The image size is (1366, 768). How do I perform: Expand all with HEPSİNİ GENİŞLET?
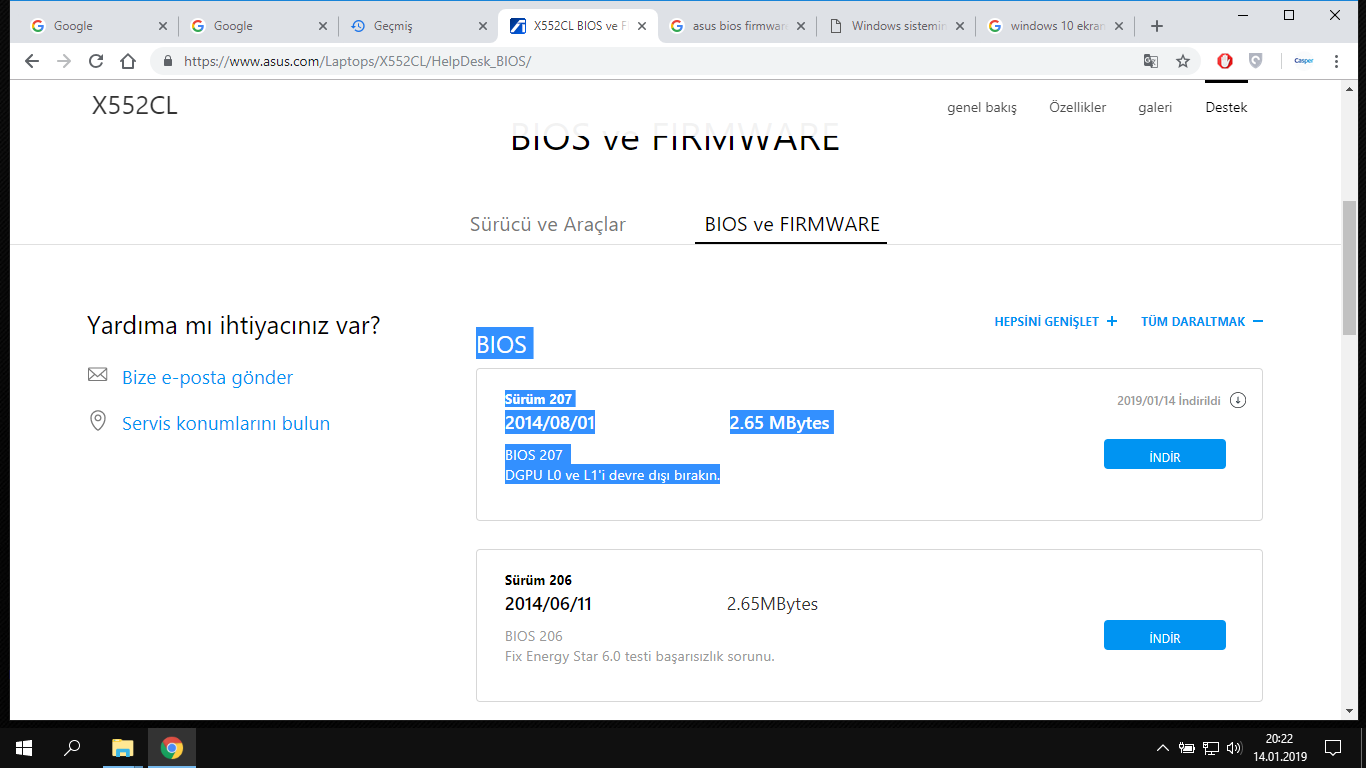1056,322
